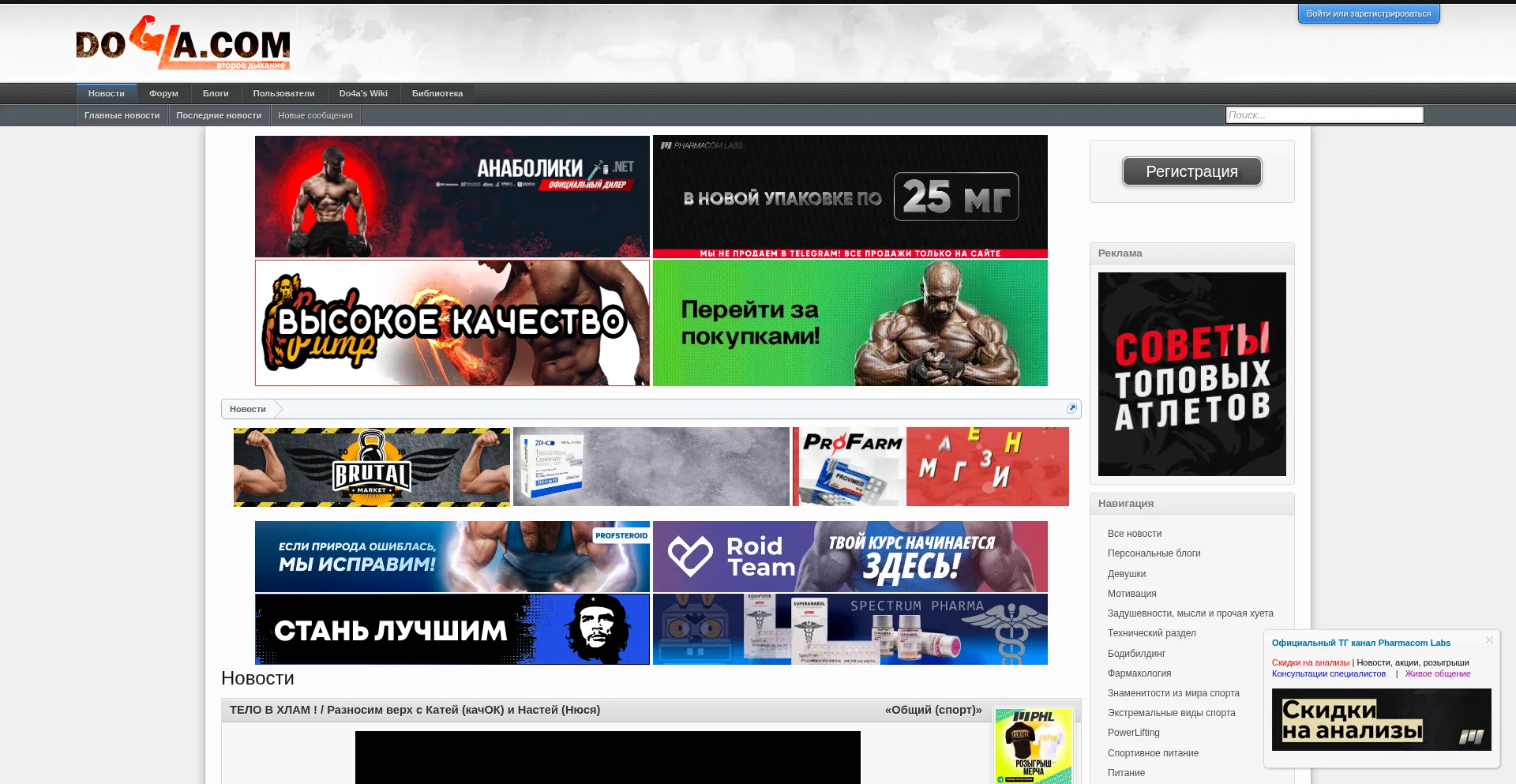
Task: Select Главные новости submenu item
Action: coord(122,115)
